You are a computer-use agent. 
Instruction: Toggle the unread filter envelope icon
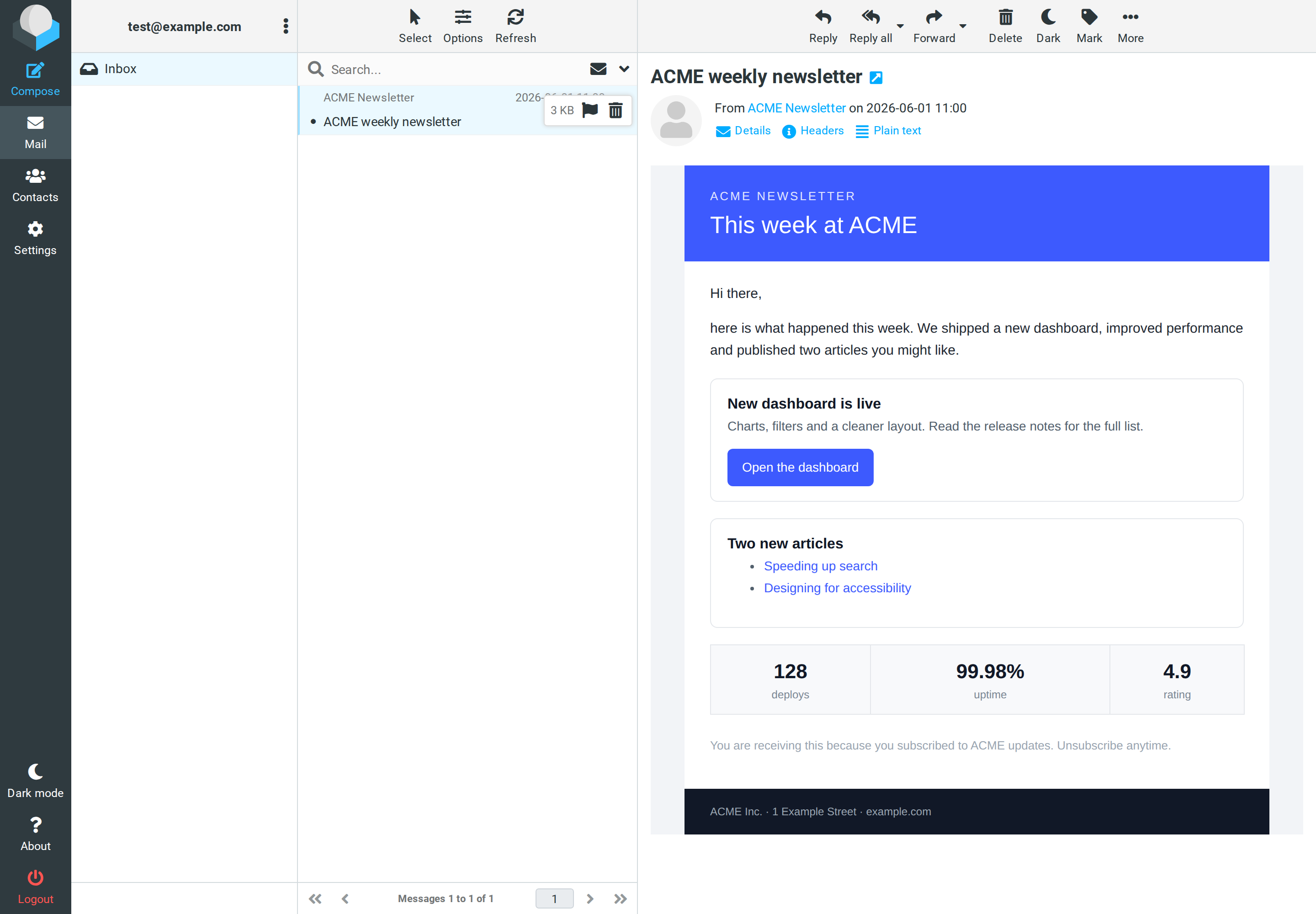click(x=598, y=69)
